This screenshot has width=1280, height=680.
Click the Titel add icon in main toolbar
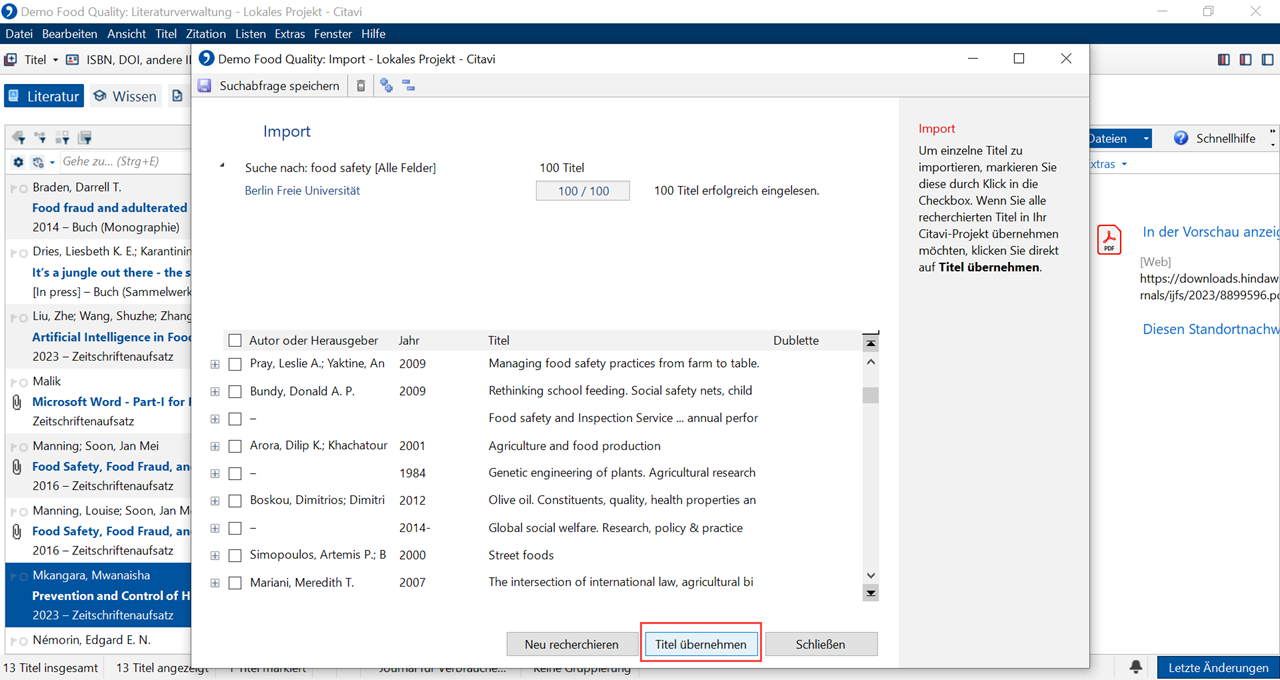pyautogui.click(x=11, y=60)
